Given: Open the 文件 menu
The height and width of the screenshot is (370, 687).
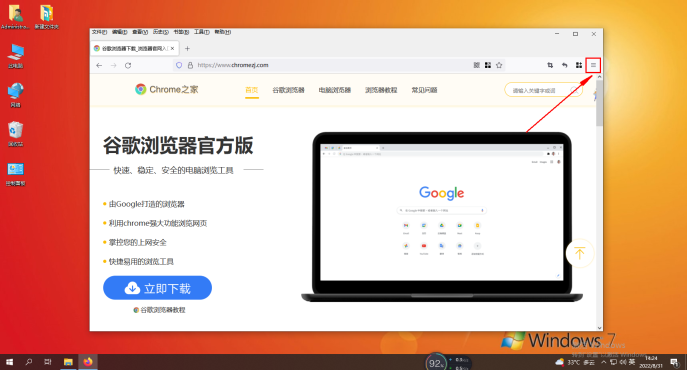Looking at the screenshot, I should pos(99,32).
